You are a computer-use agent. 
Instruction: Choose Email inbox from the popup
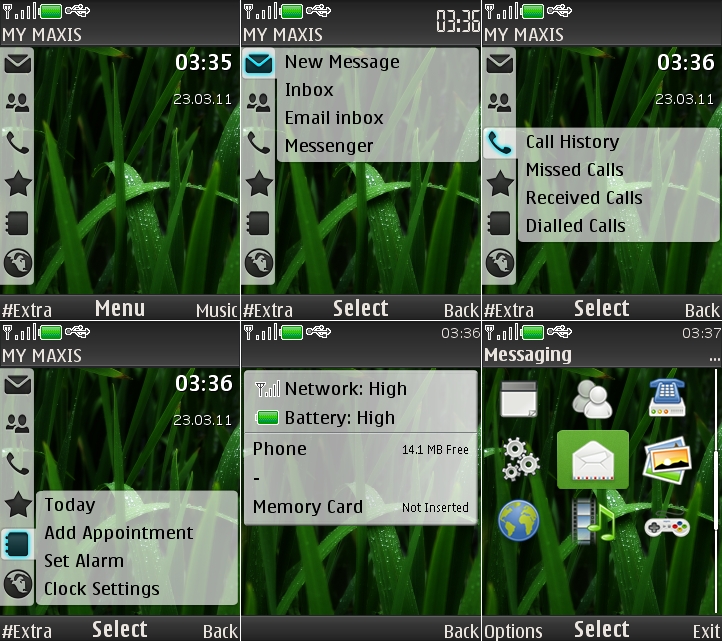[x=334, y=118]
